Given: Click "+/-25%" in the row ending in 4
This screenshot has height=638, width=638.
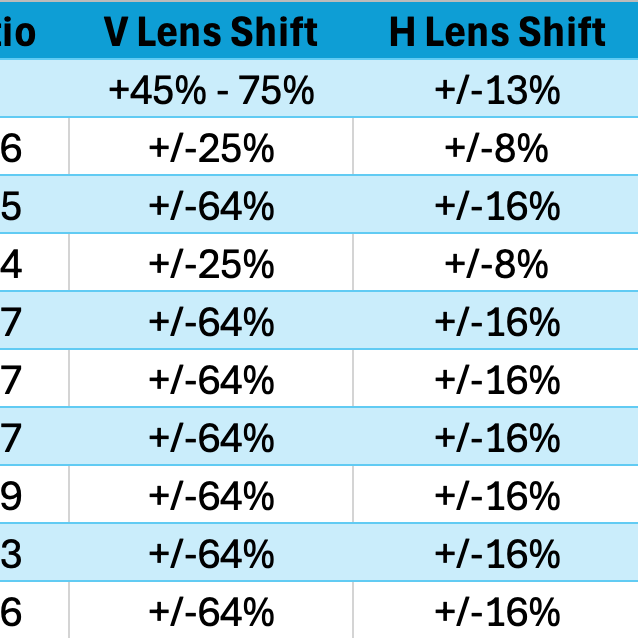Looking at the screenshot, I should pos(211,264).
